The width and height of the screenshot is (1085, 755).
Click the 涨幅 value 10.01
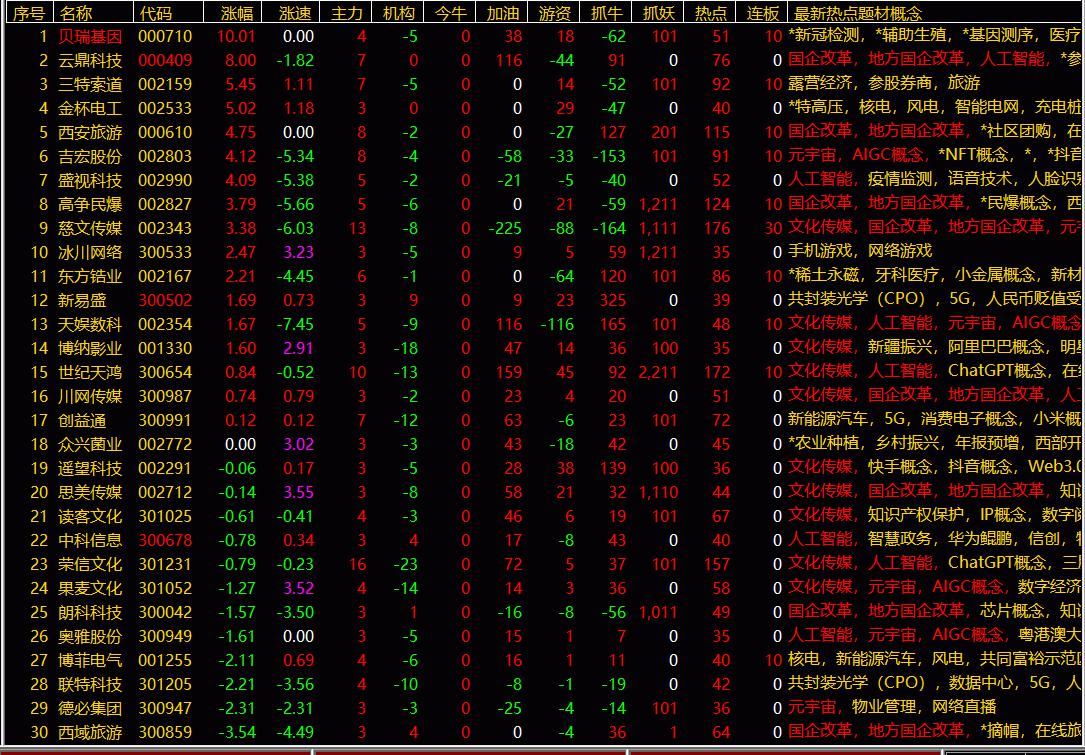237,37
